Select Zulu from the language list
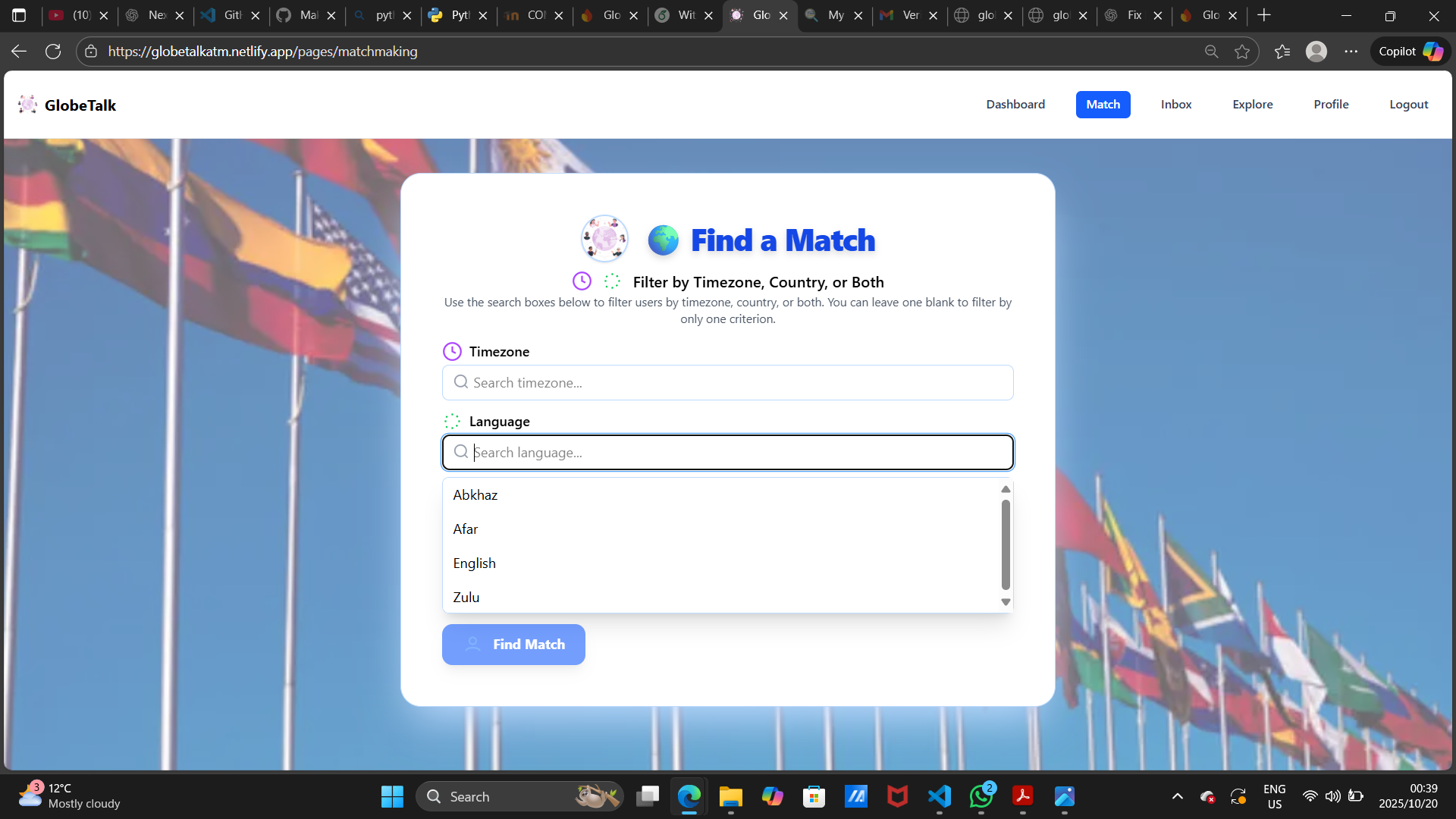This screenshot has width=1456, height=819. click(x=466, y=597)
